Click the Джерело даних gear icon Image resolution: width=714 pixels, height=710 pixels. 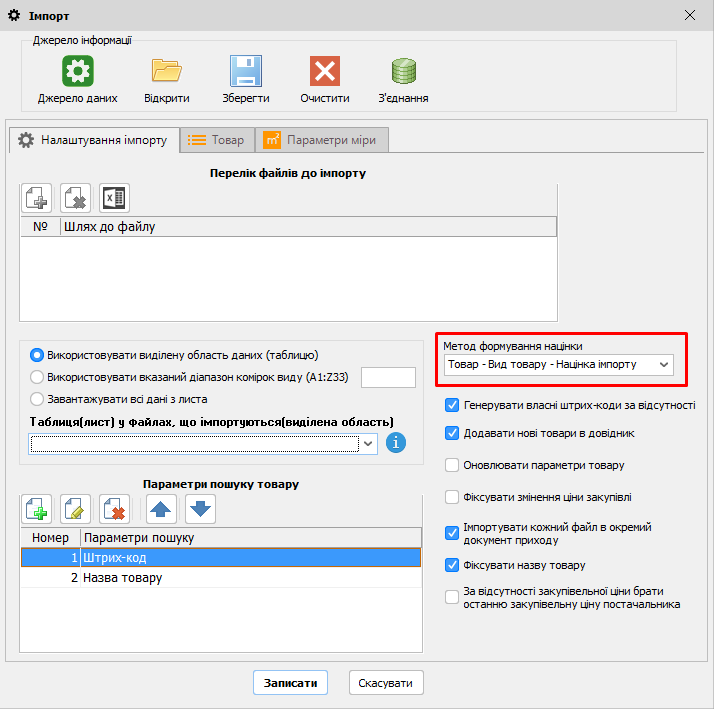coord(78,72)
